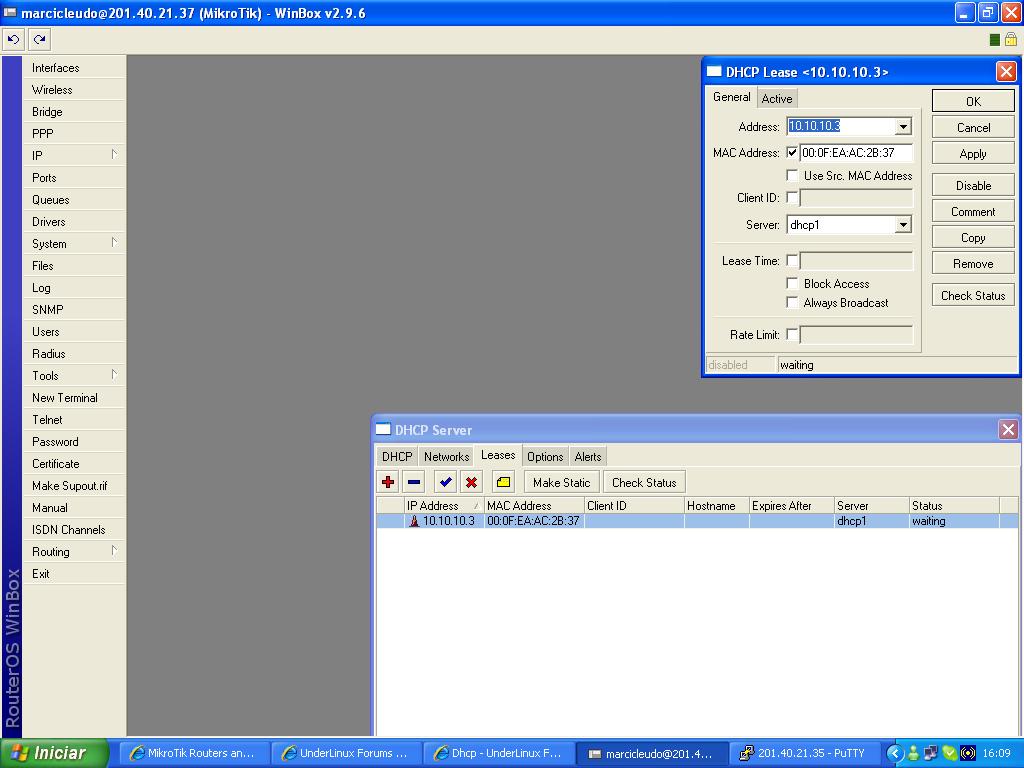Open the Options tab
This screenshot has width=1024, height=768.
pyautogui.click(x=545, y=456)
